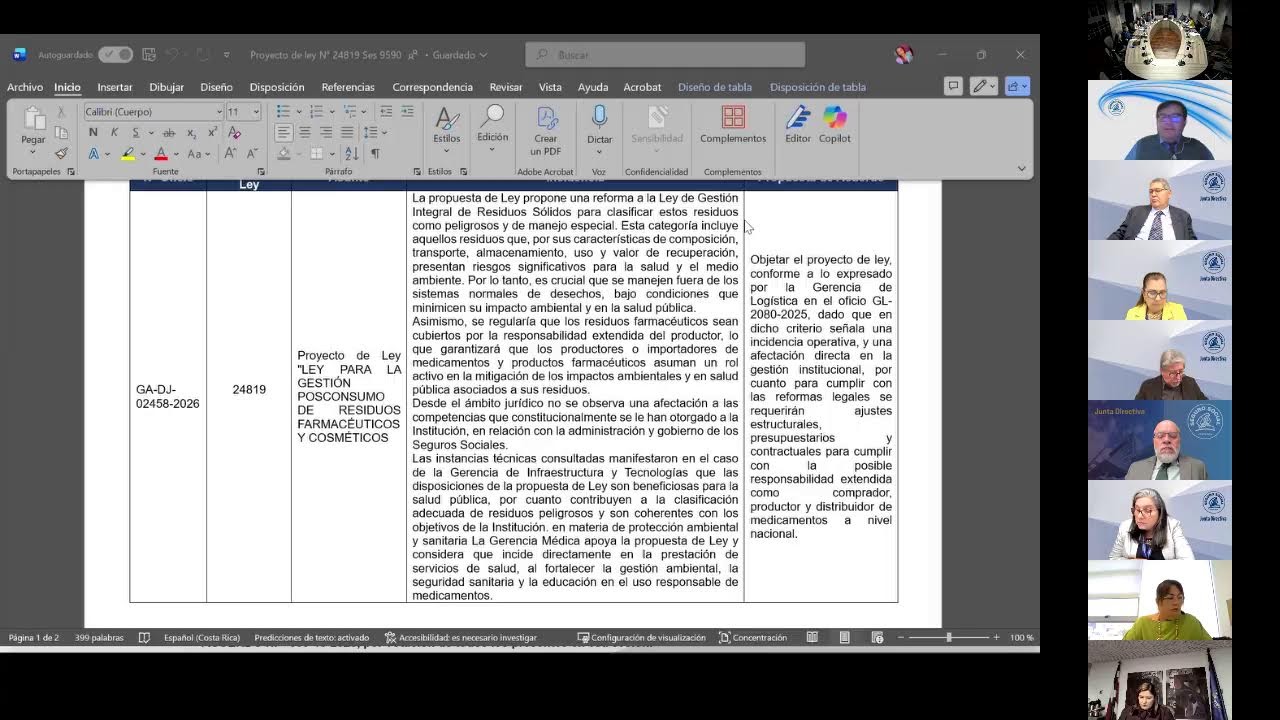Image resolution: width=1280 pixels, height=720 pixels.
Task: Click the Cut scissors icon
Action: (61, 112)
